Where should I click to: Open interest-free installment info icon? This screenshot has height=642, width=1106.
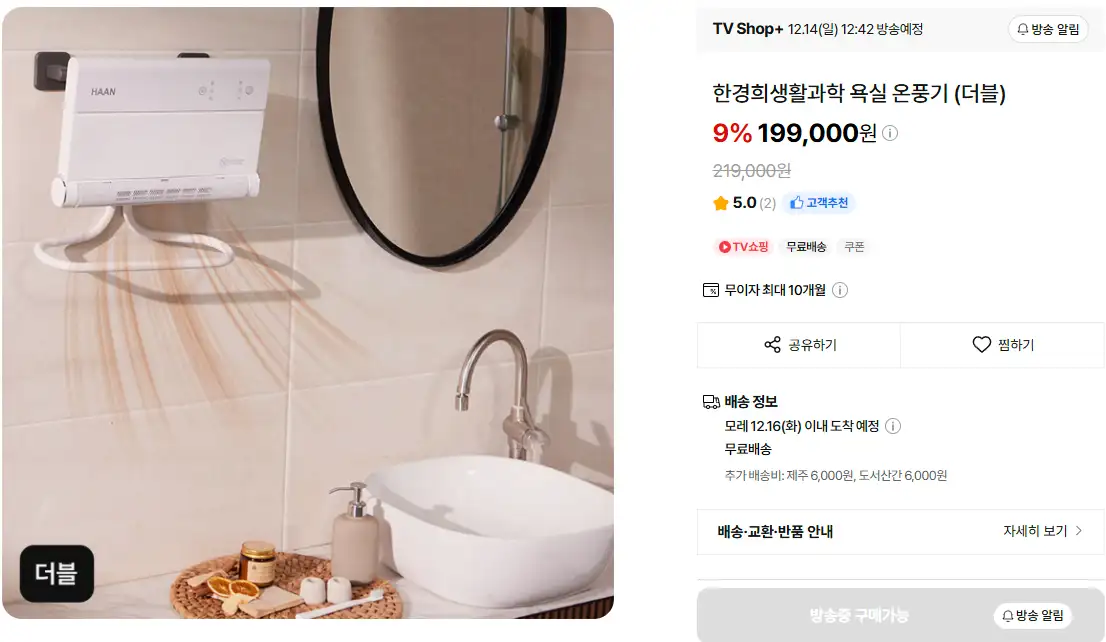839,290
